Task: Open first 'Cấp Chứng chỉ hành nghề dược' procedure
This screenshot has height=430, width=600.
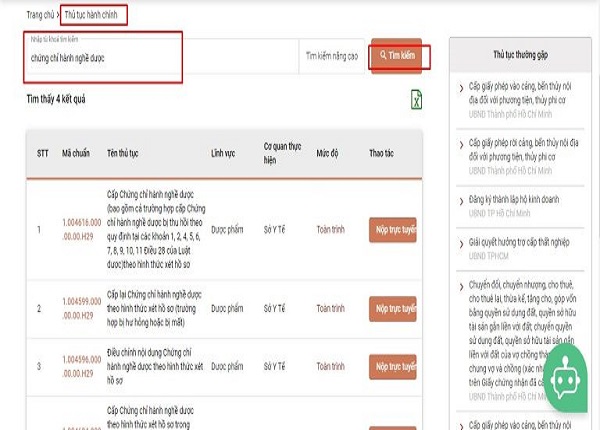Action: point(156,230)
